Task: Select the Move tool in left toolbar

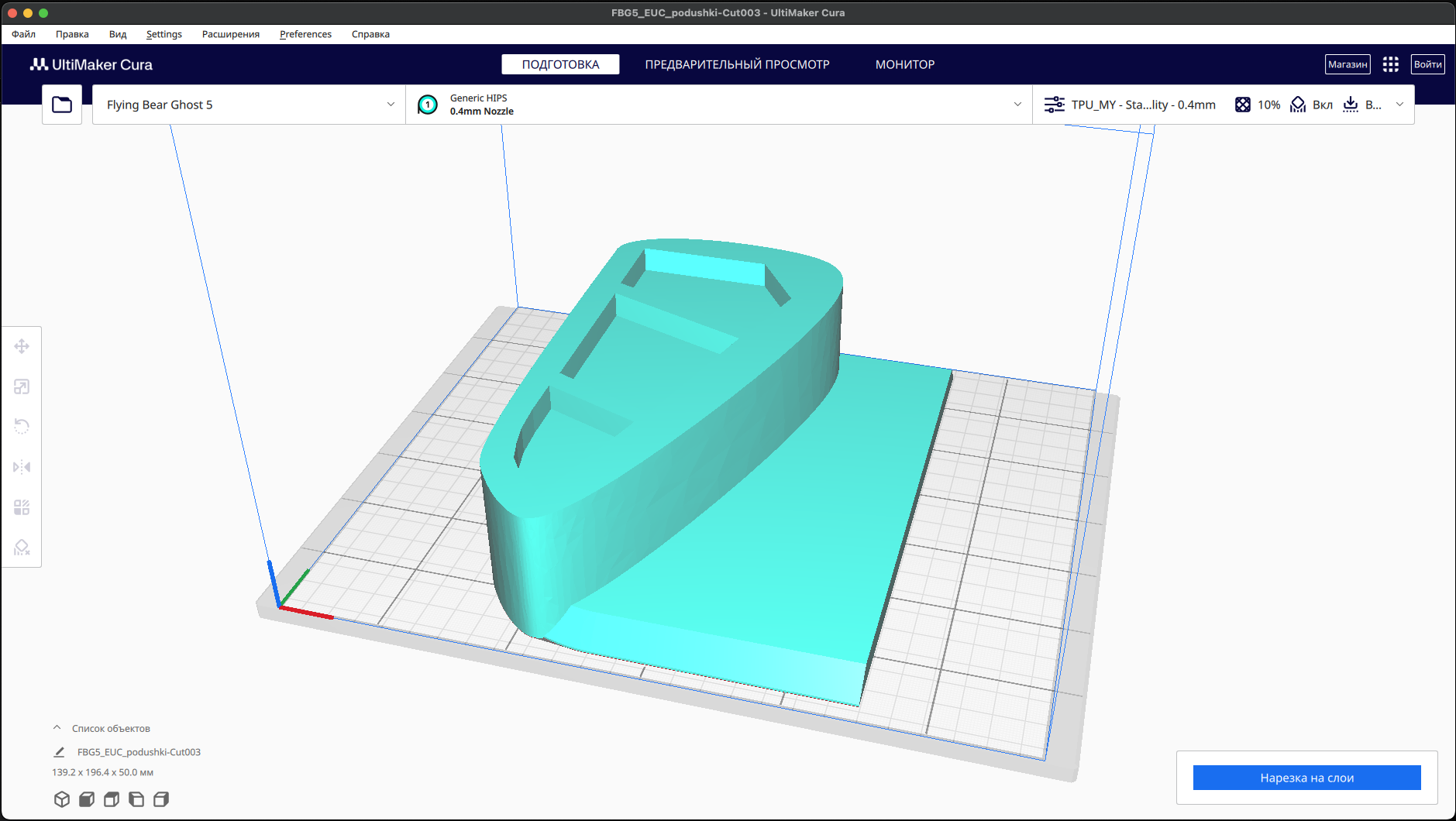Action: tap(22, 346)
